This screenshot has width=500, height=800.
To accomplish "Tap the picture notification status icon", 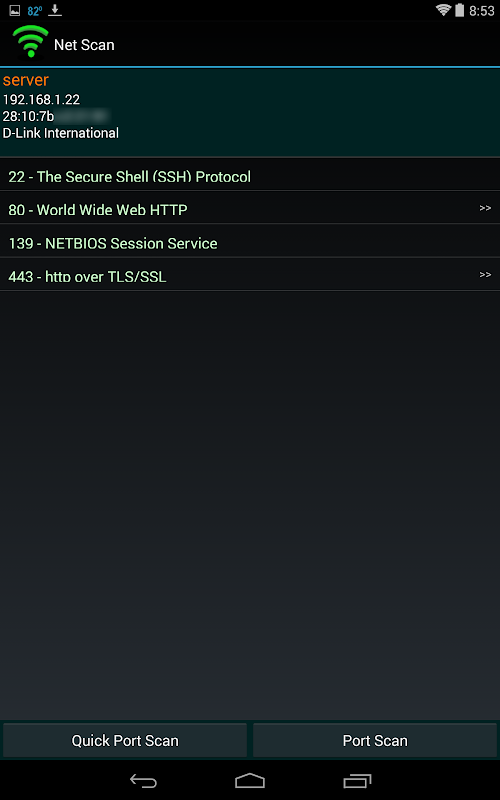I will [x=15, y=10].
